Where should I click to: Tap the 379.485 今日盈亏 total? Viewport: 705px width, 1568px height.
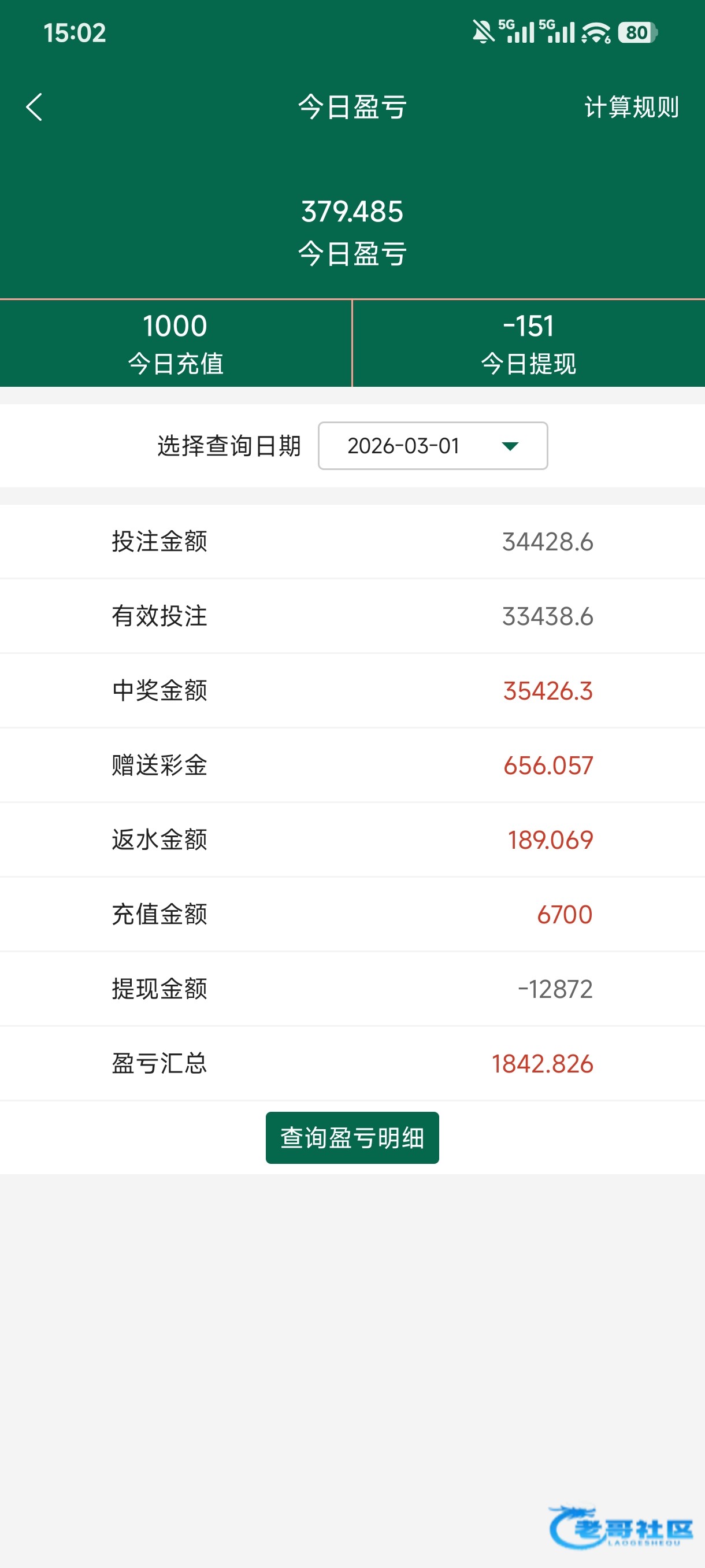(352, 231)
